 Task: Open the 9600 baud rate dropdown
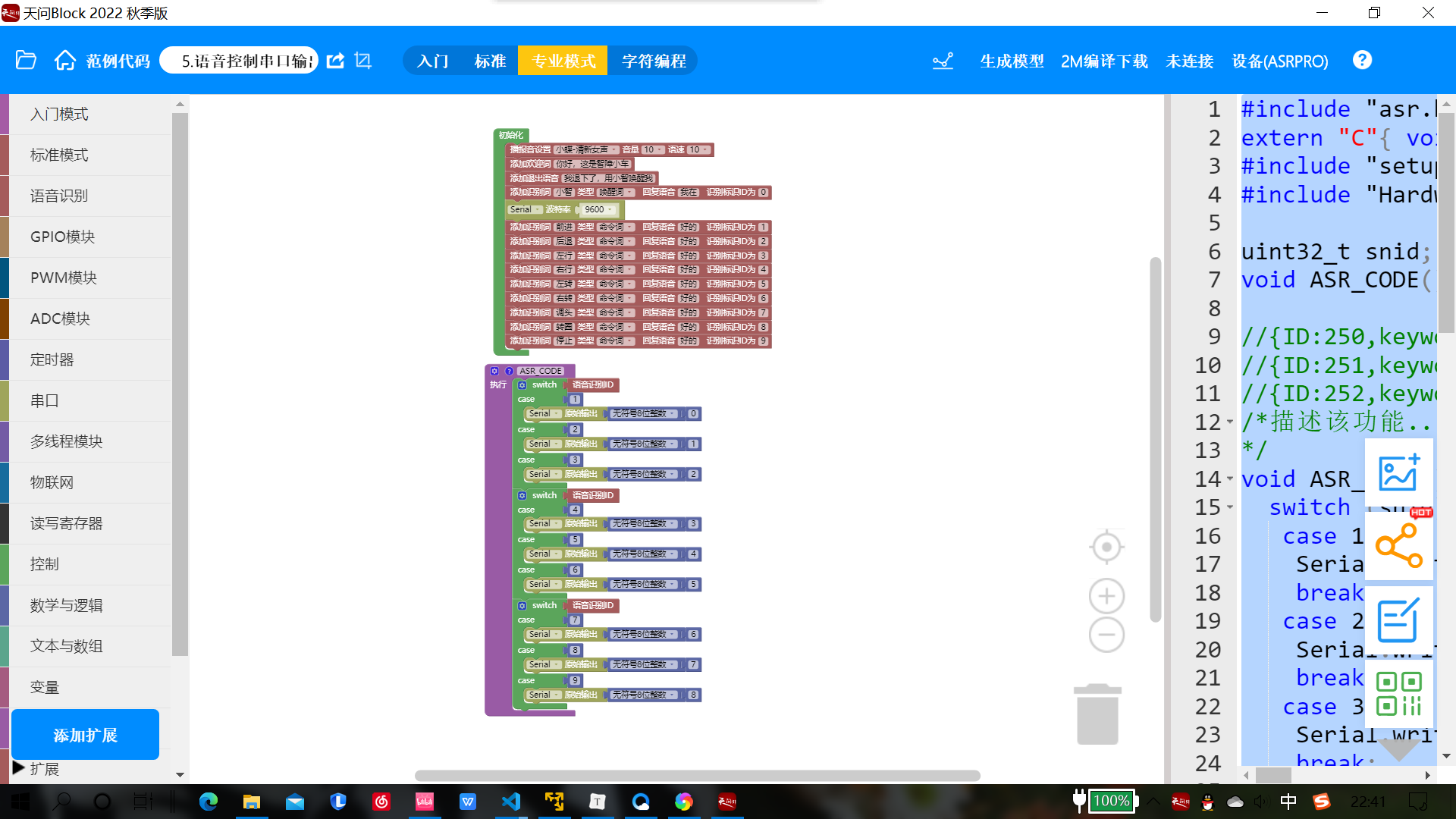point(598,210)
